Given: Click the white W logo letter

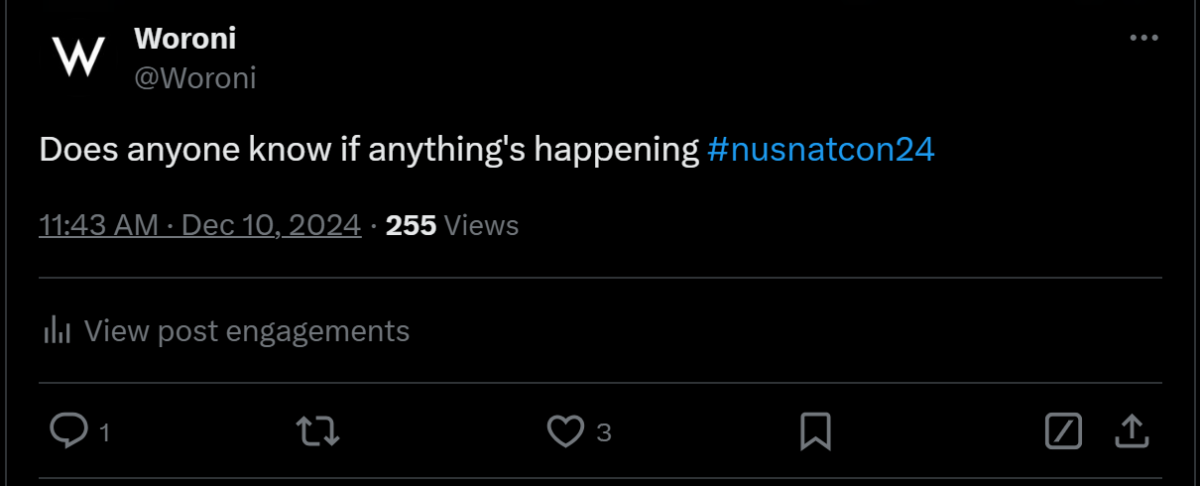Looking at the screenshot, I should 79,56.
